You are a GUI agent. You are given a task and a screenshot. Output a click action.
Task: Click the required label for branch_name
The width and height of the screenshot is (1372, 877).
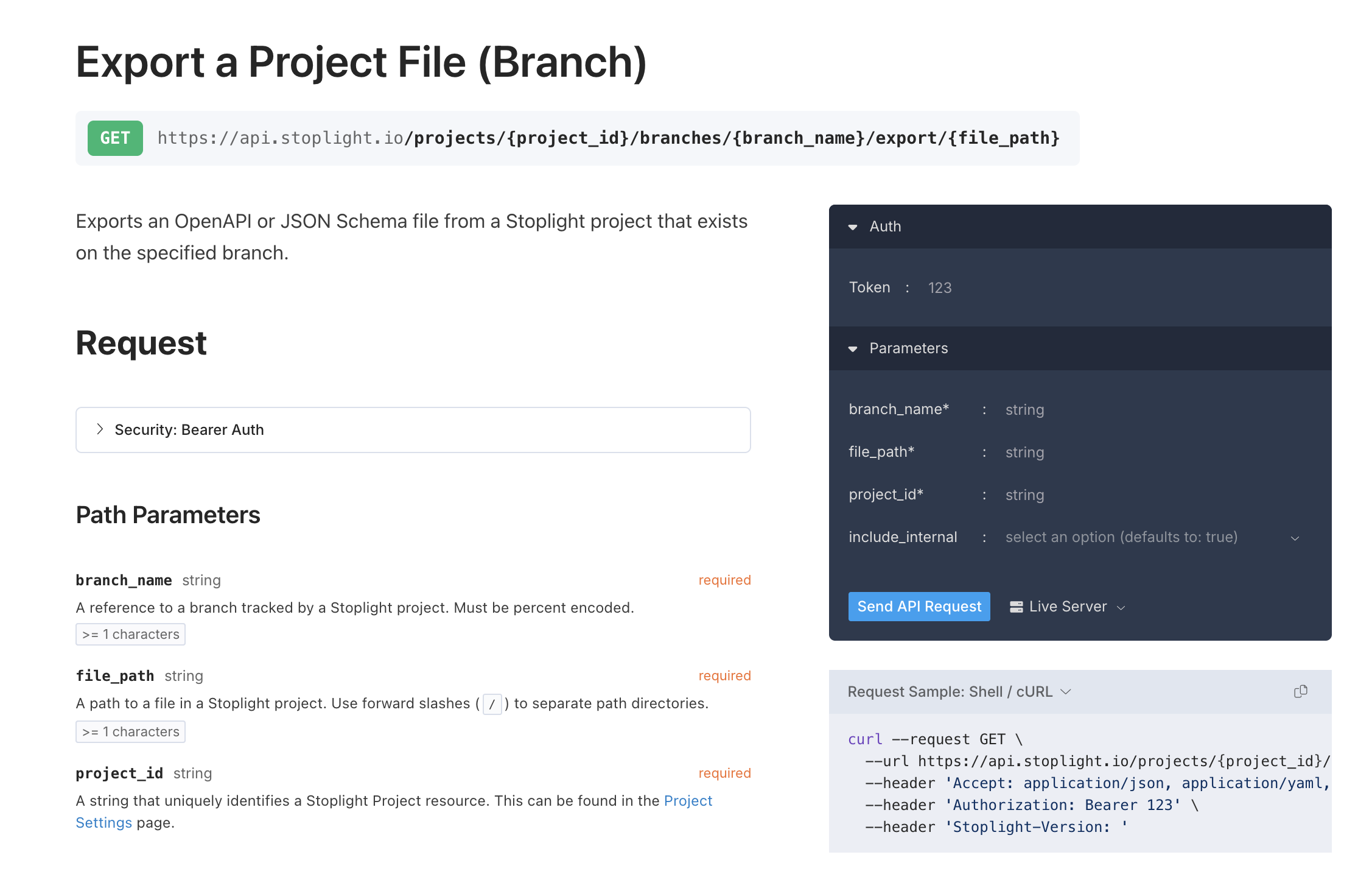coord(724,580)
